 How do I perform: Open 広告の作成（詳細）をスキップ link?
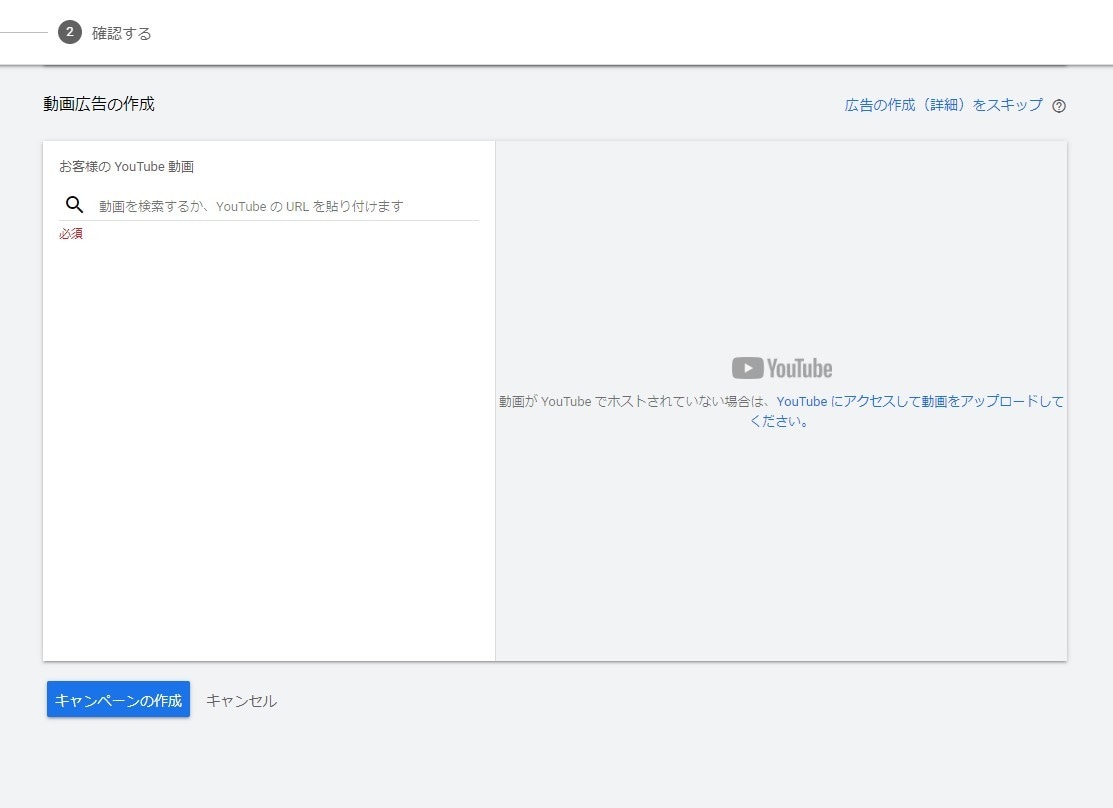pos(943,105)
